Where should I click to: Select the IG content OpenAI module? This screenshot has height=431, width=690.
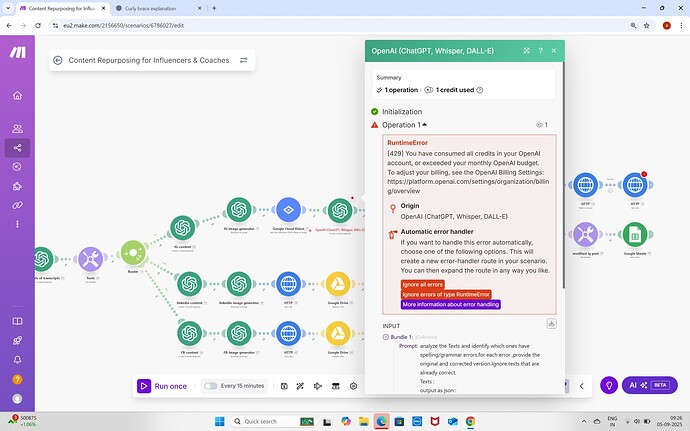pyautogui.click(x=182, y=228)
